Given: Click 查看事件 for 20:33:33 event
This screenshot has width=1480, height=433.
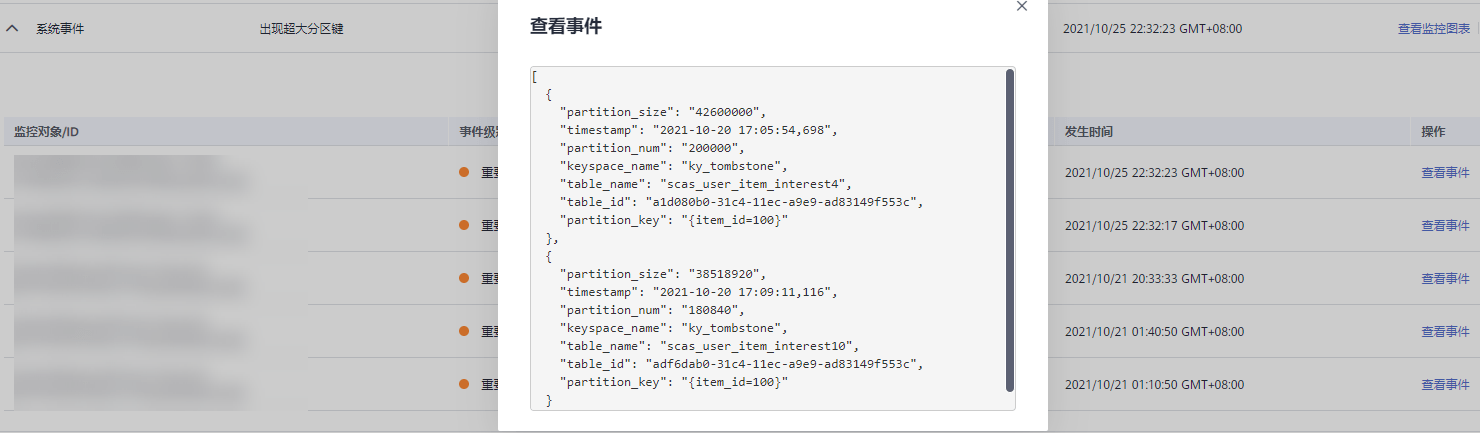Looking at the screenshot, I should click(1445, 279).
